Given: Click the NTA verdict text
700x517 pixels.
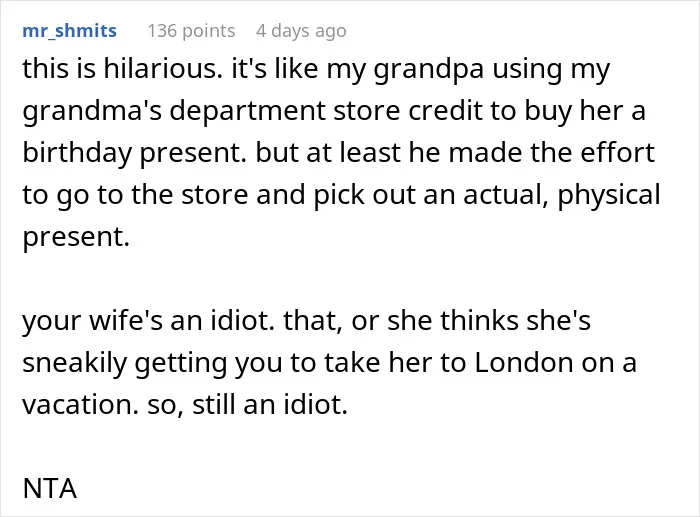Looking at the screenshot, I should (50, 489).
